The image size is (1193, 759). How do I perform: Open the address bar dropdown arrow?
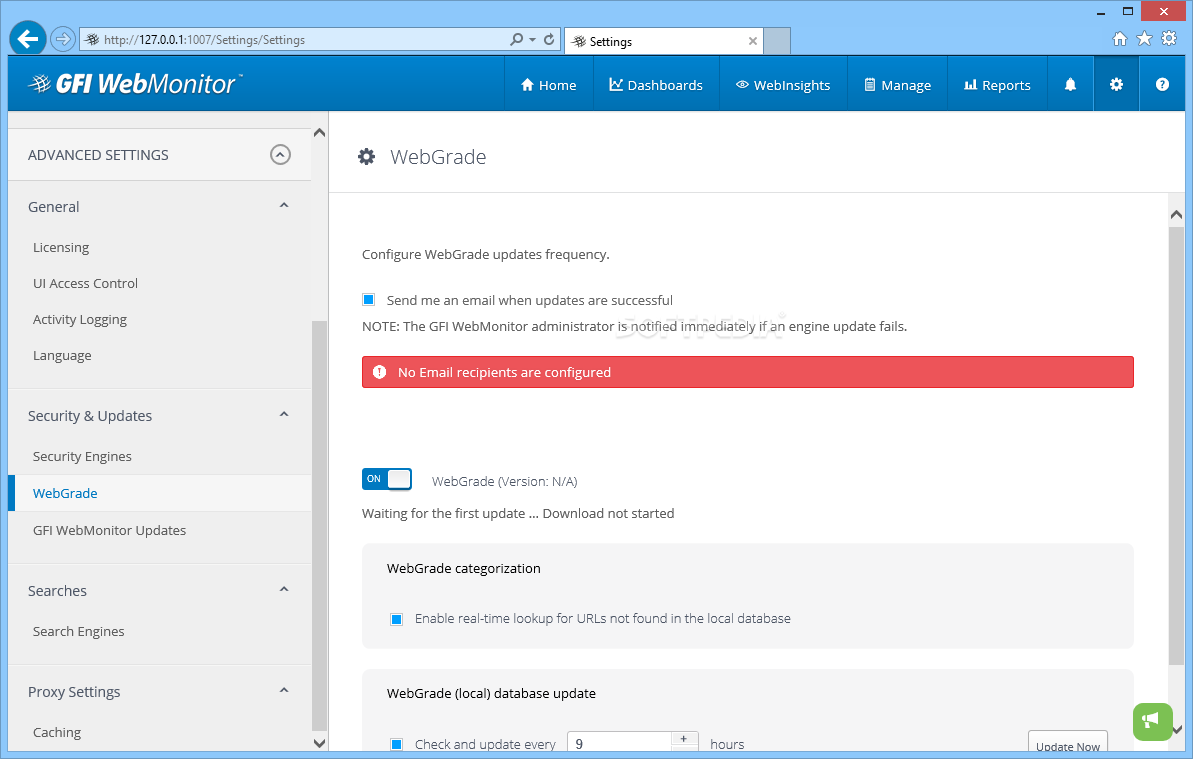pos(533,40)
